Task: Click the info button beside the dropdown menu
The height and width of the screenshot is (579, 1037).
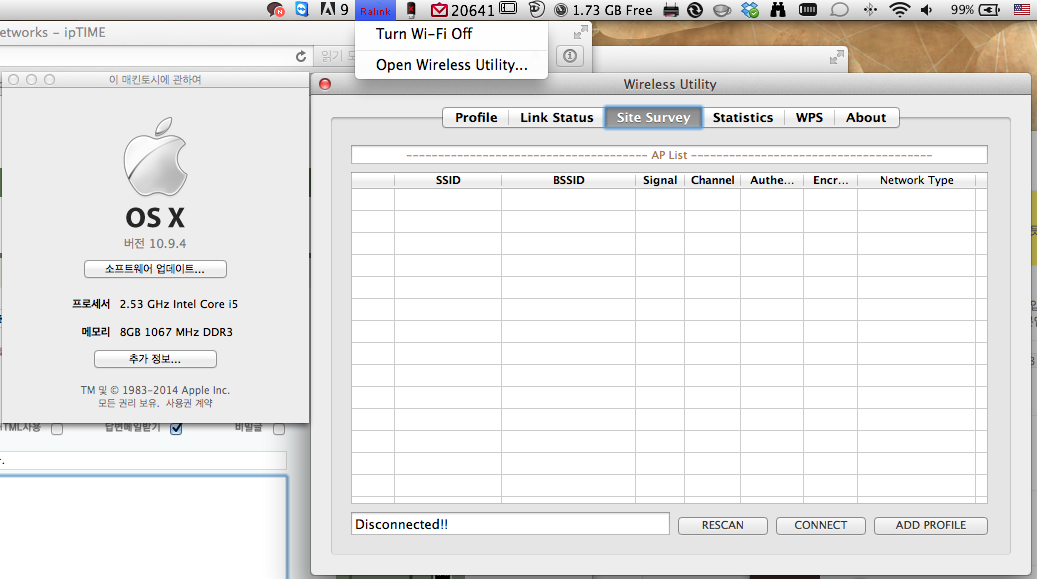Action: pos(570,56)
